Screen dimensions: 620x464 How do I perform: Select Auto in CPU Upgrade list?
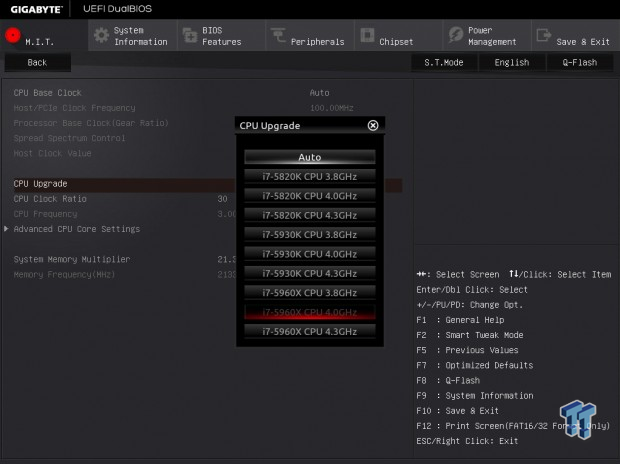tap(310, 157)
